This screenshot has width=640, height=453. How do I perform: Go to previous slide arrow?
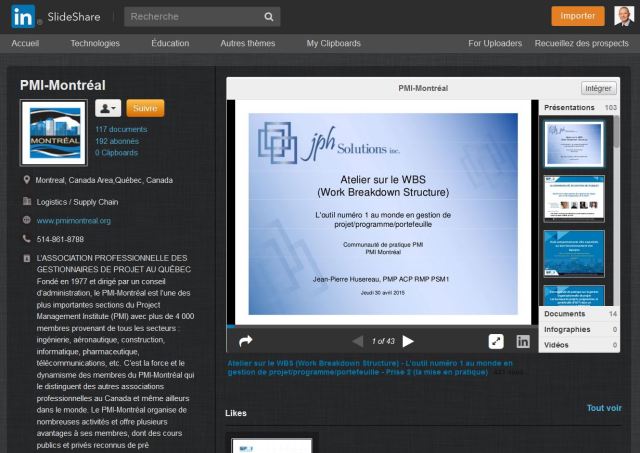pyautogui.click(x=357, y=341)
